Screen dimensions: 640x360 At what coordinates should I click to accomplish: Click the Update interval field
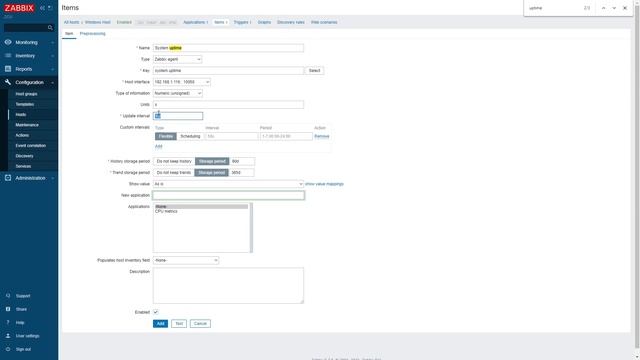178,116
